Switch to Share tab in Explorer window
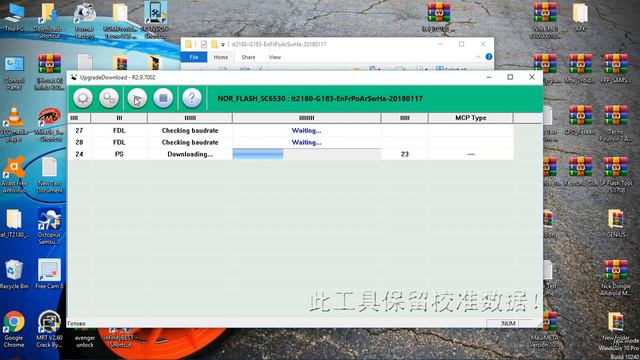Image resolution: width=640 pixels, height=360 pixels. [x=248, y=57]
